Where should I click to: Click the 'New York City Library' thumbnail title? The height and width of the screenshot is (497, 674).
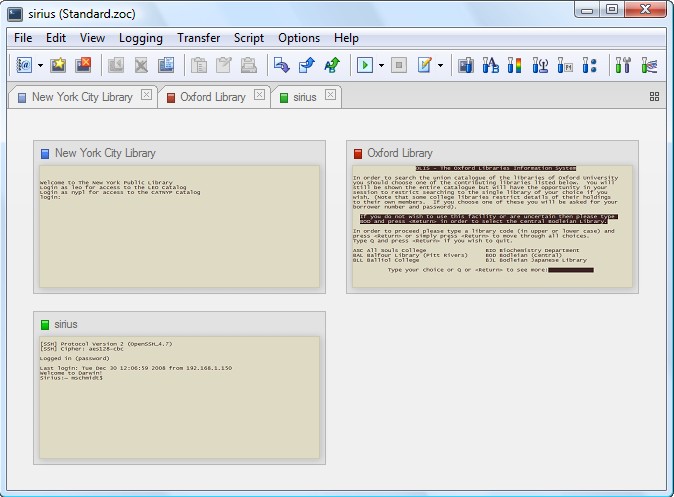click(x=105, y=153)
